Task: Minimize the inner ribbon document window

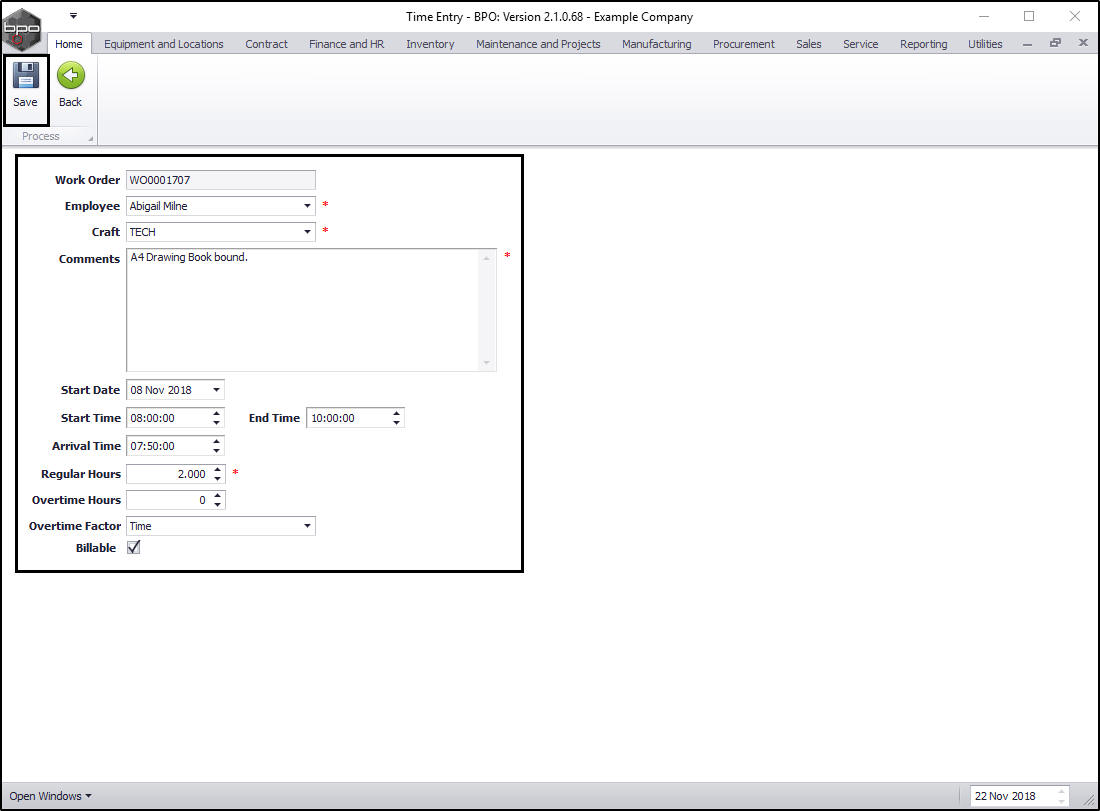Action: (x=1027, y=43)
